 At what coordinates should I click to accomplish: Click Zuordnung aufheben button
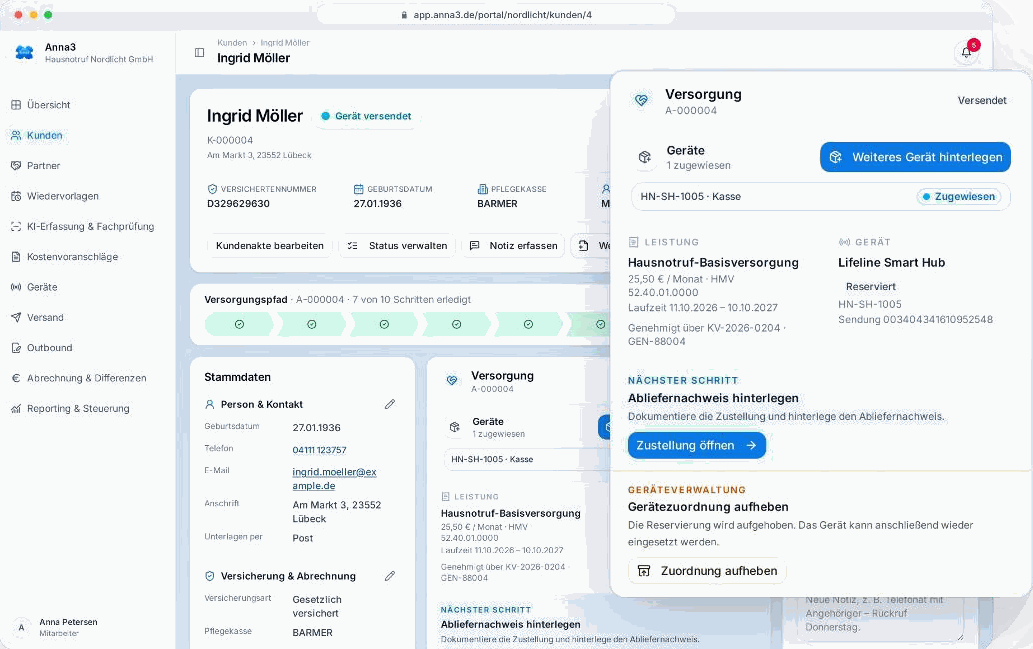coord(707,571)
